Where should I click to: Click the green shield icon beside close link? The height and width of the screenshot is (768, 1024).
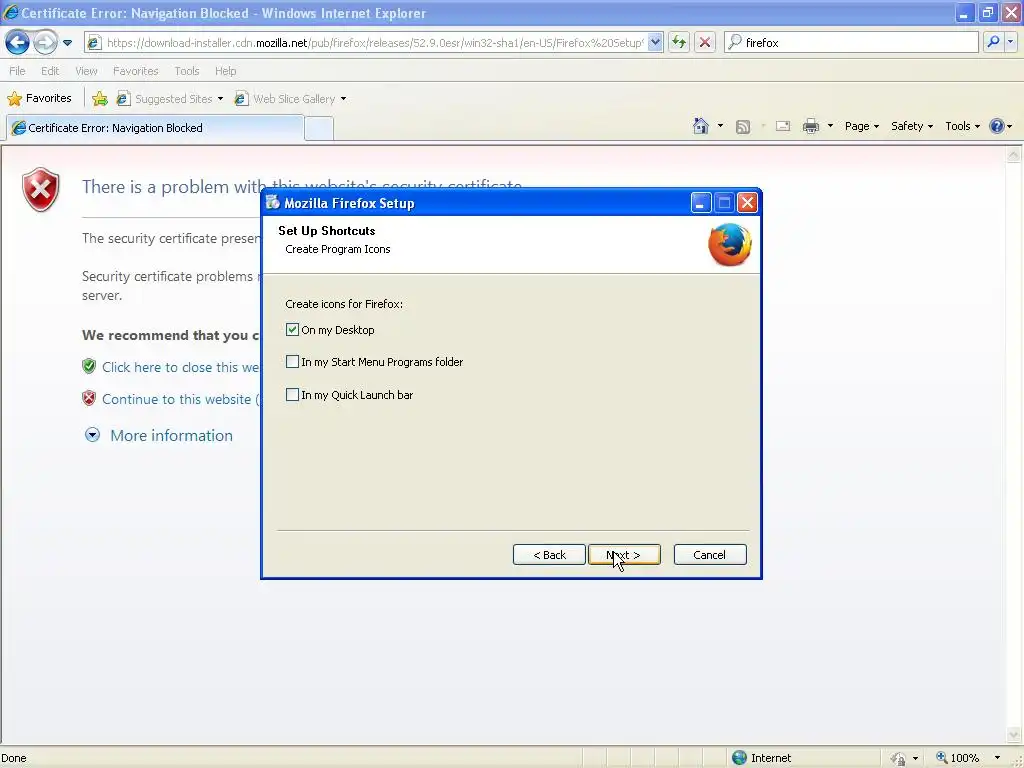point(89,366)
